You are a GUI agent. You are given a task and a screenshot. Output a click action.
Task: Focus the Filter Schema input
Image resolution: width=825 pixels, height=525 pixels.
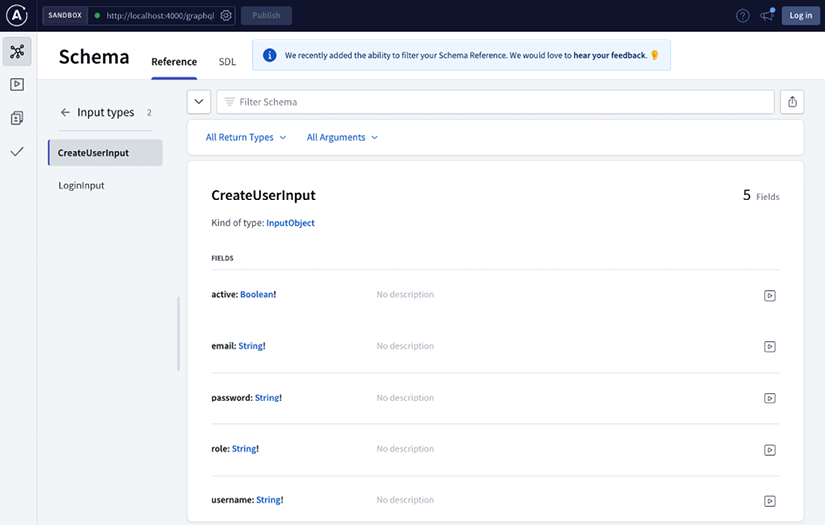pos(495,102)
